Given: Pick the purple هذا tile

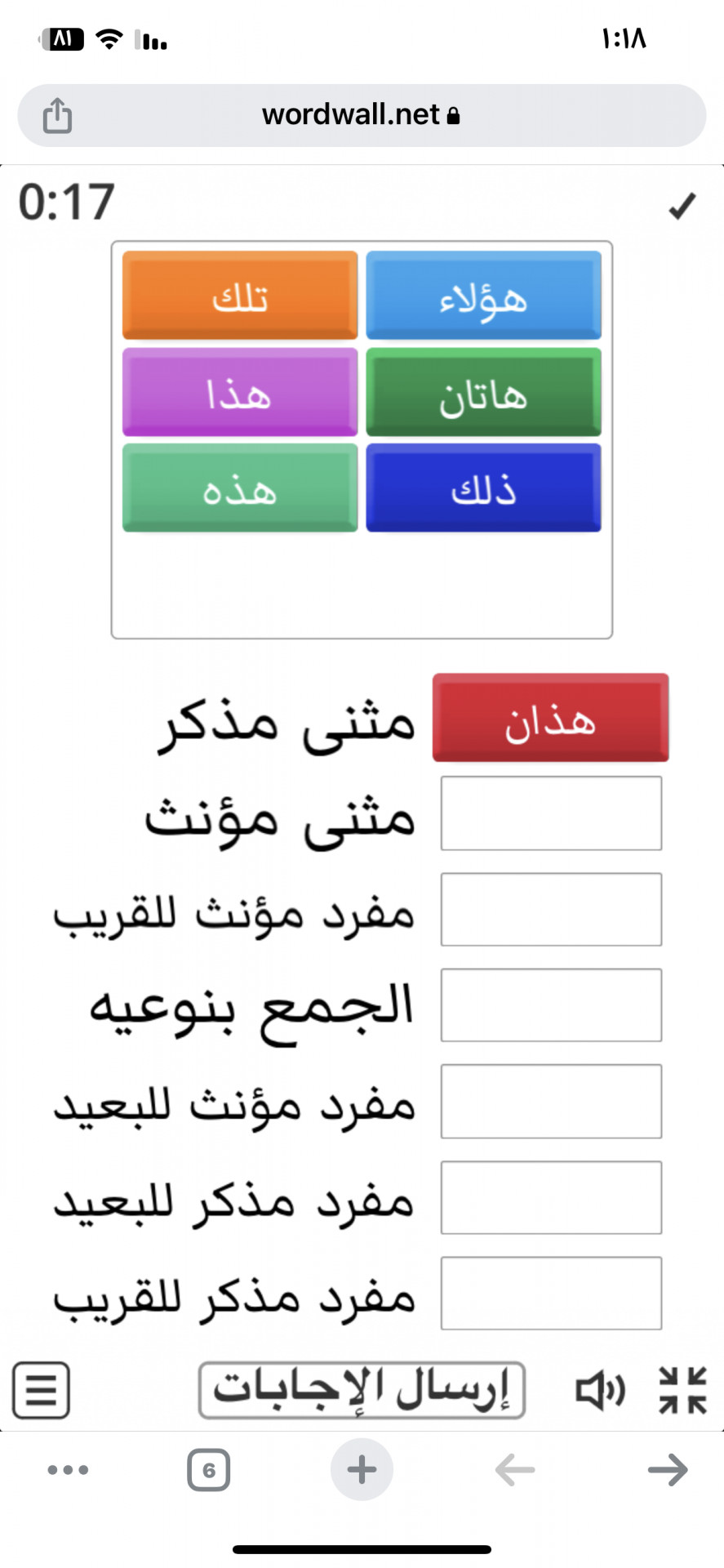Looking at the screenshot, I should 240,392.
